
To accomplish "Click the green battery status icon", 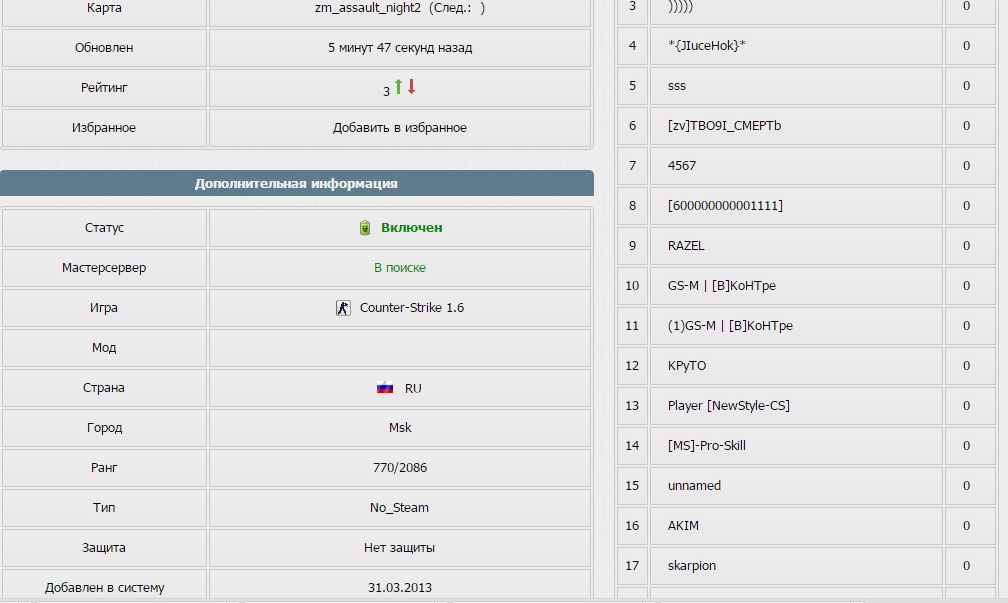I will tap(364, 228).
